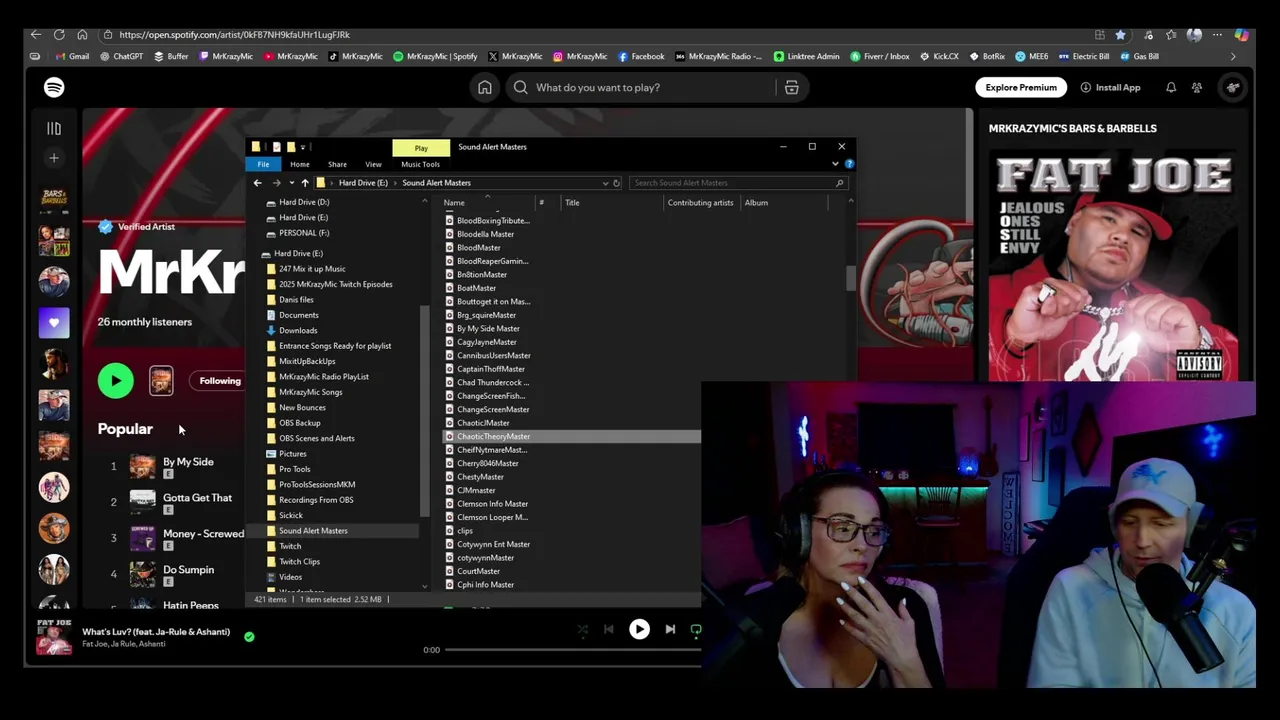The width and height of the screenshot is (1280, 720).
Task: Open Do Sumpin popular track
Action: [x=188, y=570]
